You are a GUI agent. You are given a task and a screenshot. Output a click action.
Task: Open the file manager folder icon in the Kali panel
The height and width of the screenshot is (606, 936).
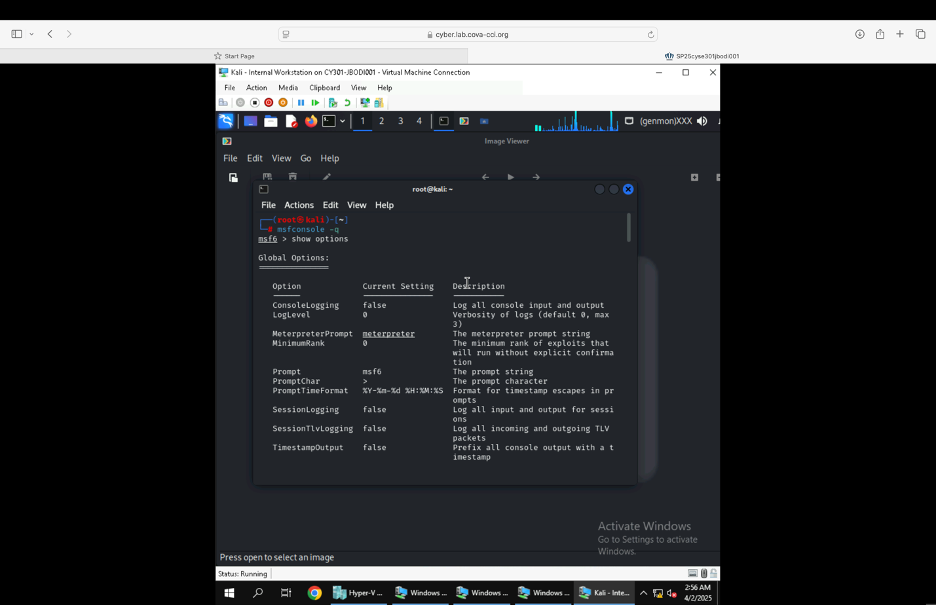click(x=271, y=121)
